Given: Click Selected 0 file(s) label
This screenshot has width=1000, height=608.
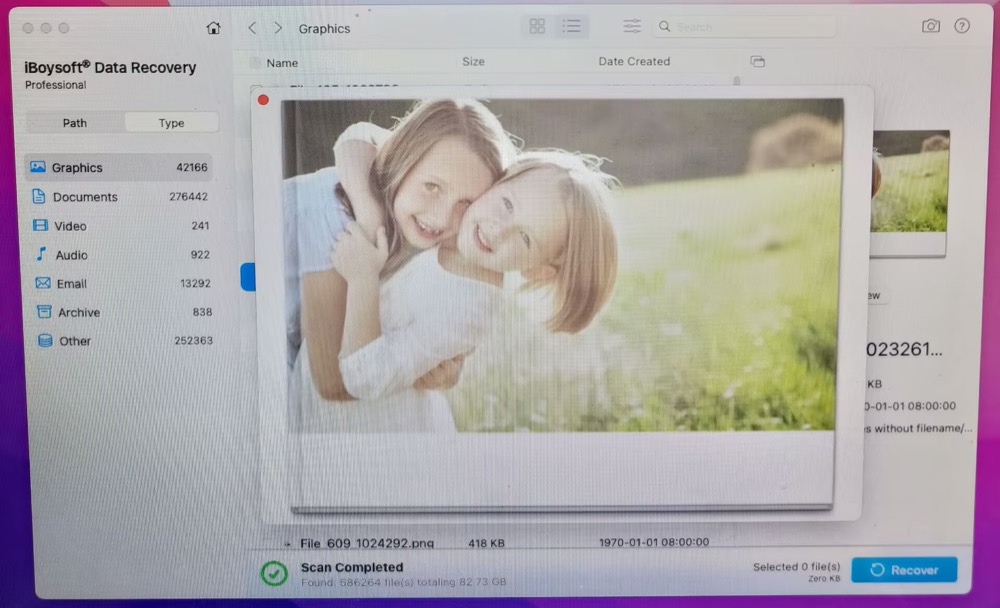Looking at the screenshot, I should [797, 567].
